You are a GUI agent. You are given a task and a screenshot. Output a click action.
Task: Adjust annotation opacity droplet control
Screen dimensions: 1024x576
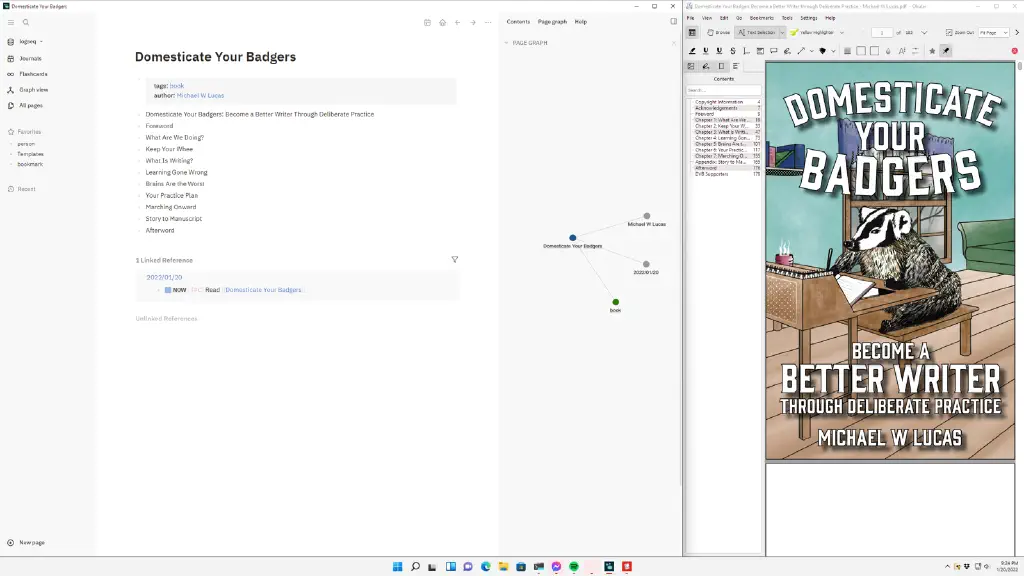[x=888, y=51]
